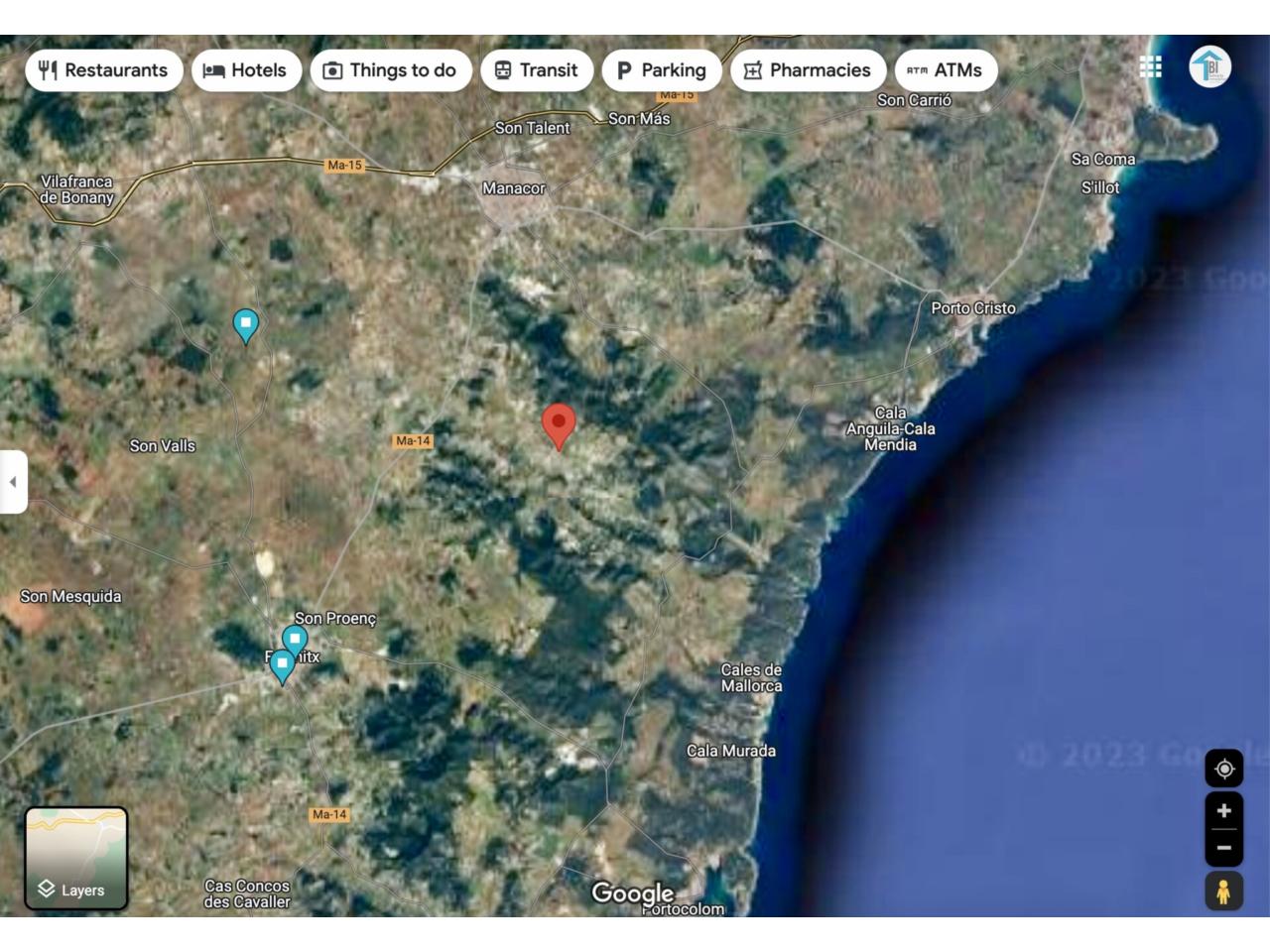Click the Son Valls label
The width and height of the screenshot is (1270, 952).
point(163,446)
